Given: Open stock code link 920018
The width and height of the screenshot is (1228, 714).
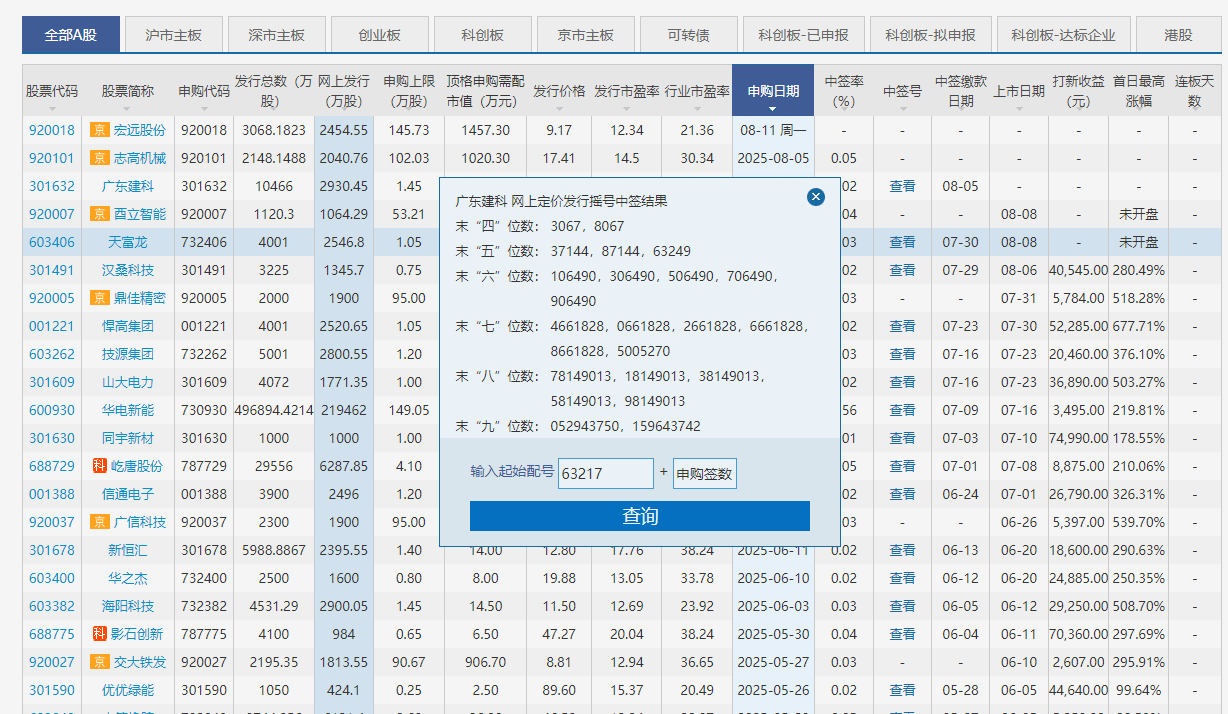Looking at the screenshot, I should pos(52,130).
